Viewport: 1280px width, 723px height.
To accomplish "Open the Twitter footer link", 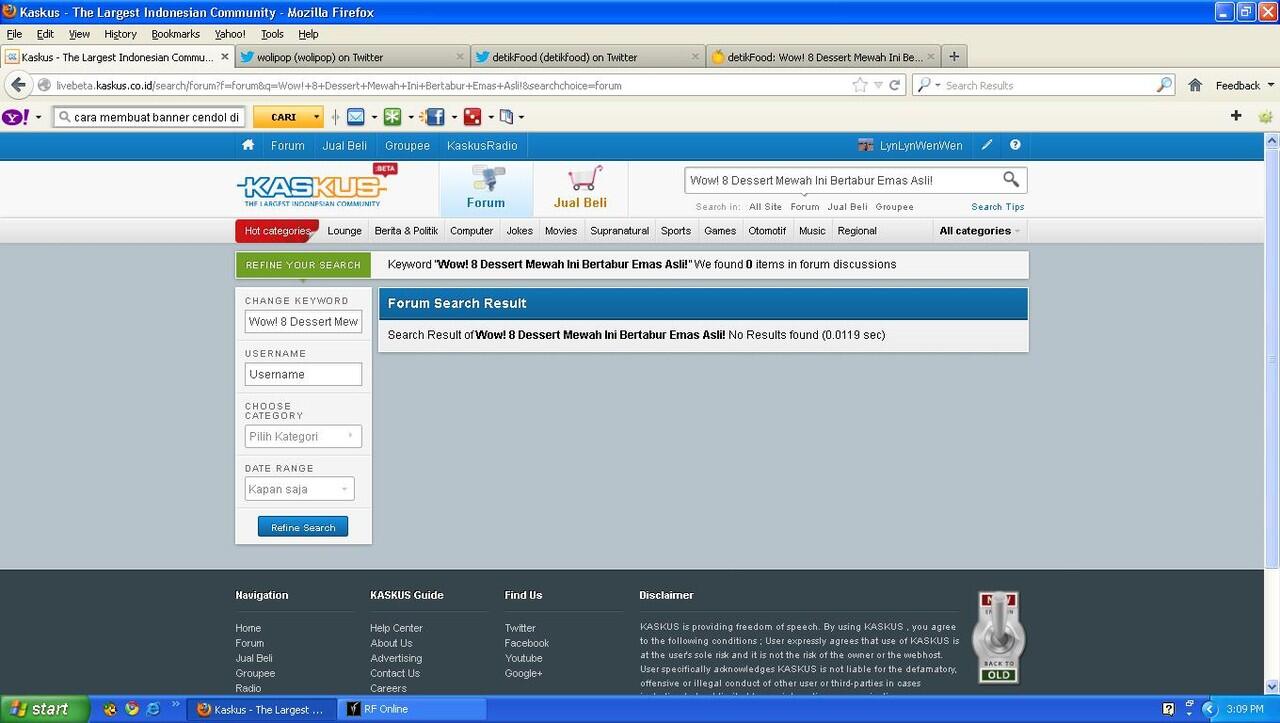I will click(520, 628).
